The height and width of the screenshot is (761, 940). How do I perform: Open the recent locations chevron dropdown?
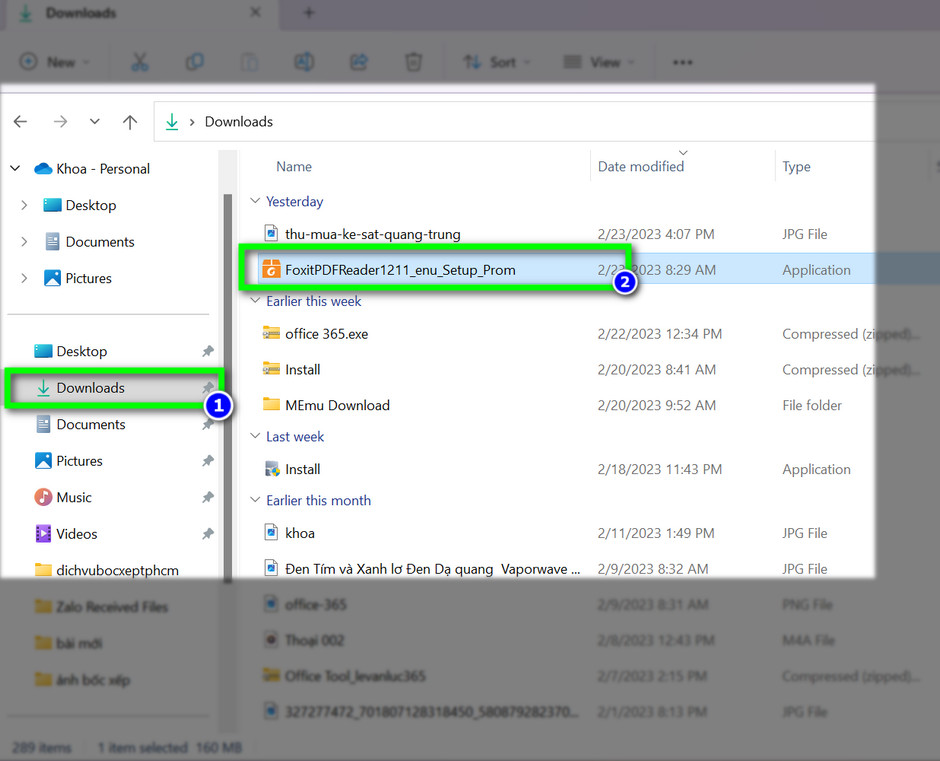(x=95, y=122)
